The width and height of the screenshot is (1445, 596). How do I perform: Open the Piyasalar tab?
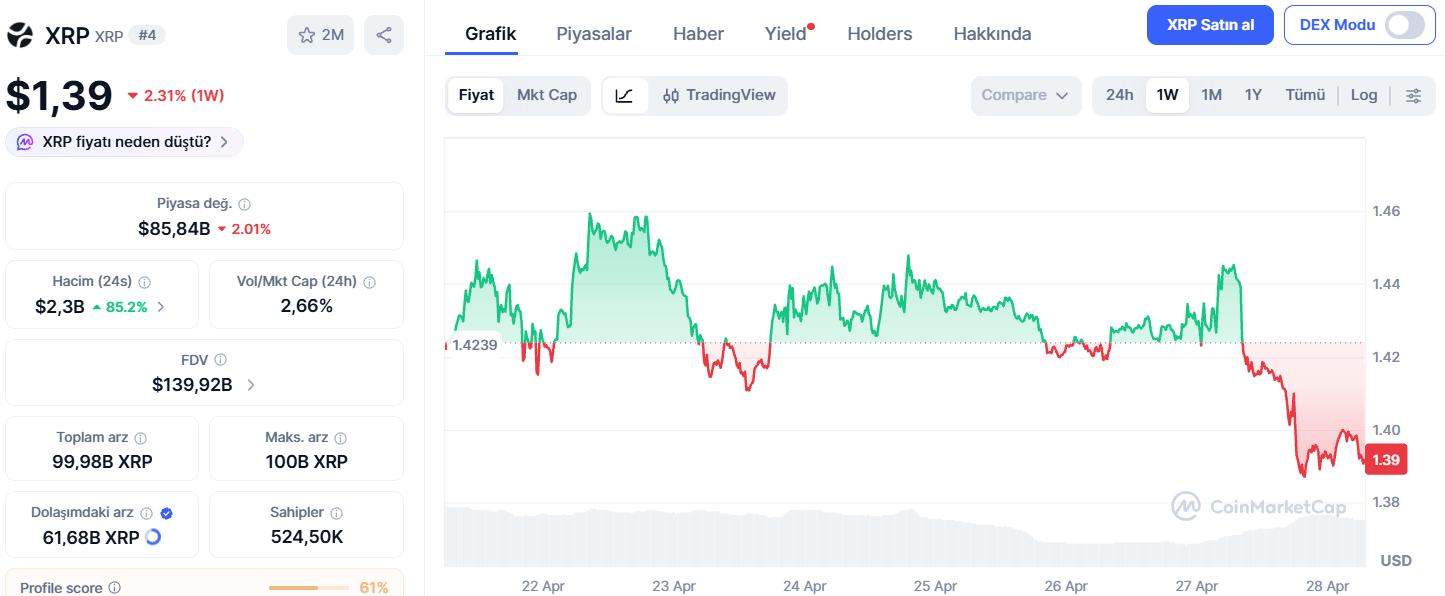[x=594, y=34]
